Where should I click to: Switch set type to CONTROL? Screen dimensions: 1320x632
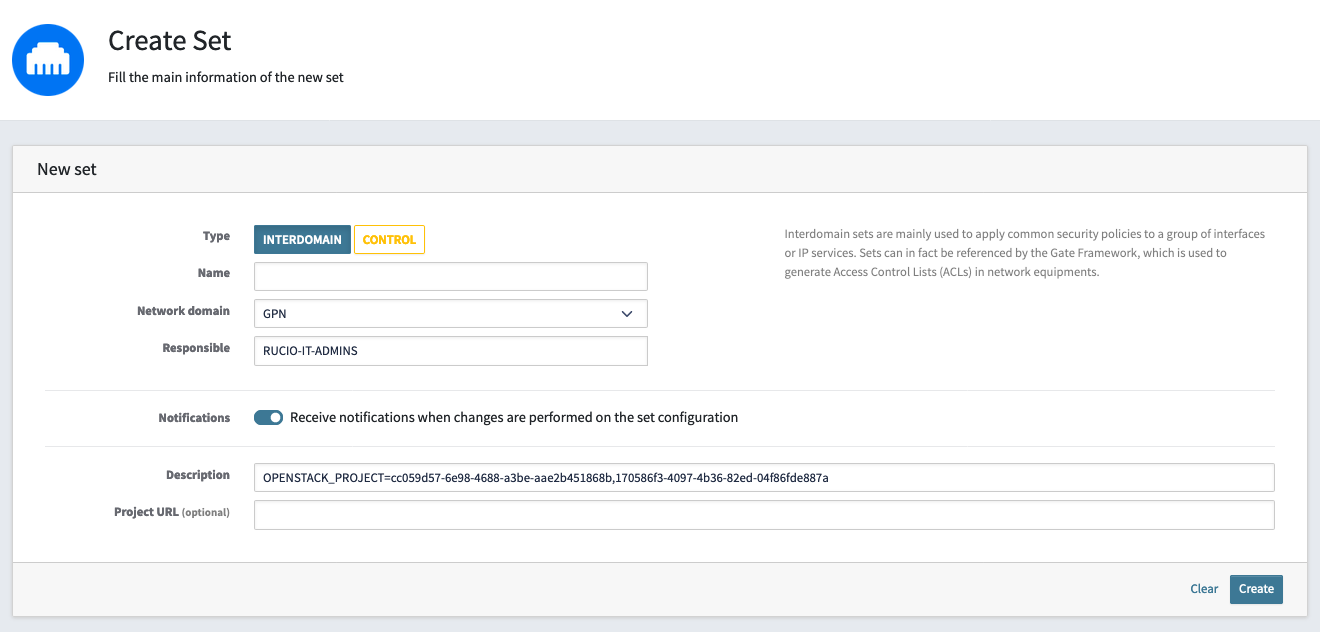coord(389,240)
